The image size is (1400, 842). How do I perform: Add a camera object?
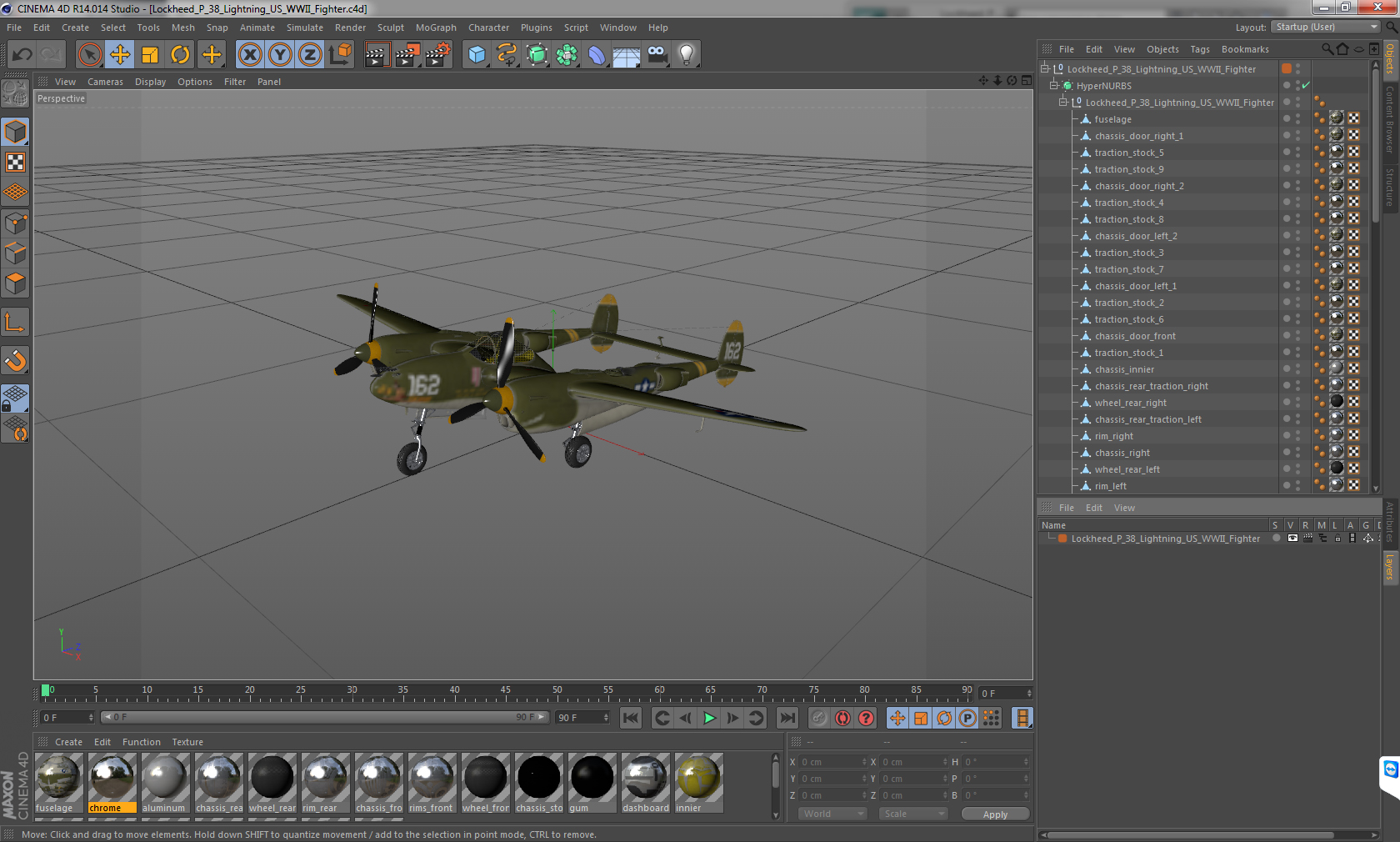[x=657, y=55]
